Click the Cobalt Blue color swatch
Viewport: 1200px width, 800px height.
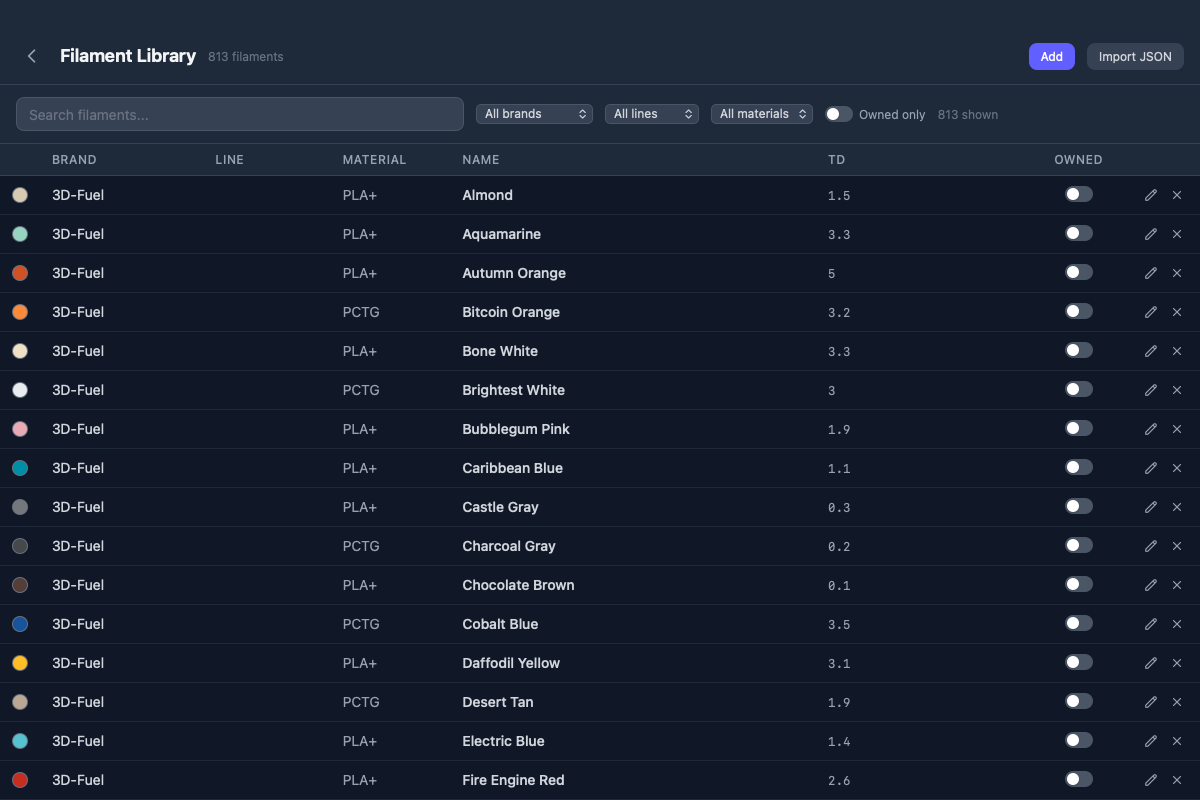pos(20,624)
